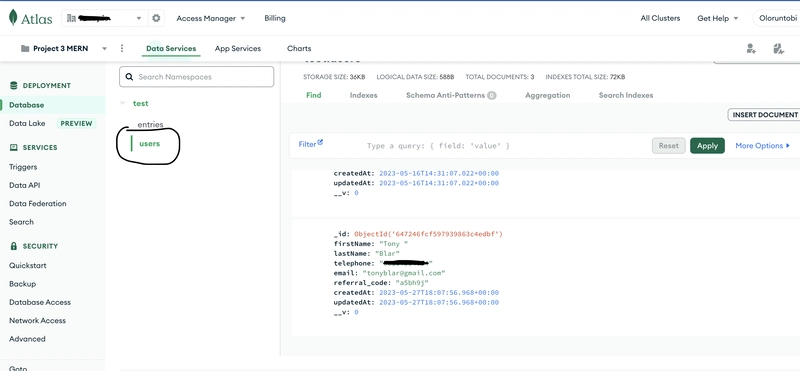
Task: Open the Filter documentation link
Action: pos(311,144)
